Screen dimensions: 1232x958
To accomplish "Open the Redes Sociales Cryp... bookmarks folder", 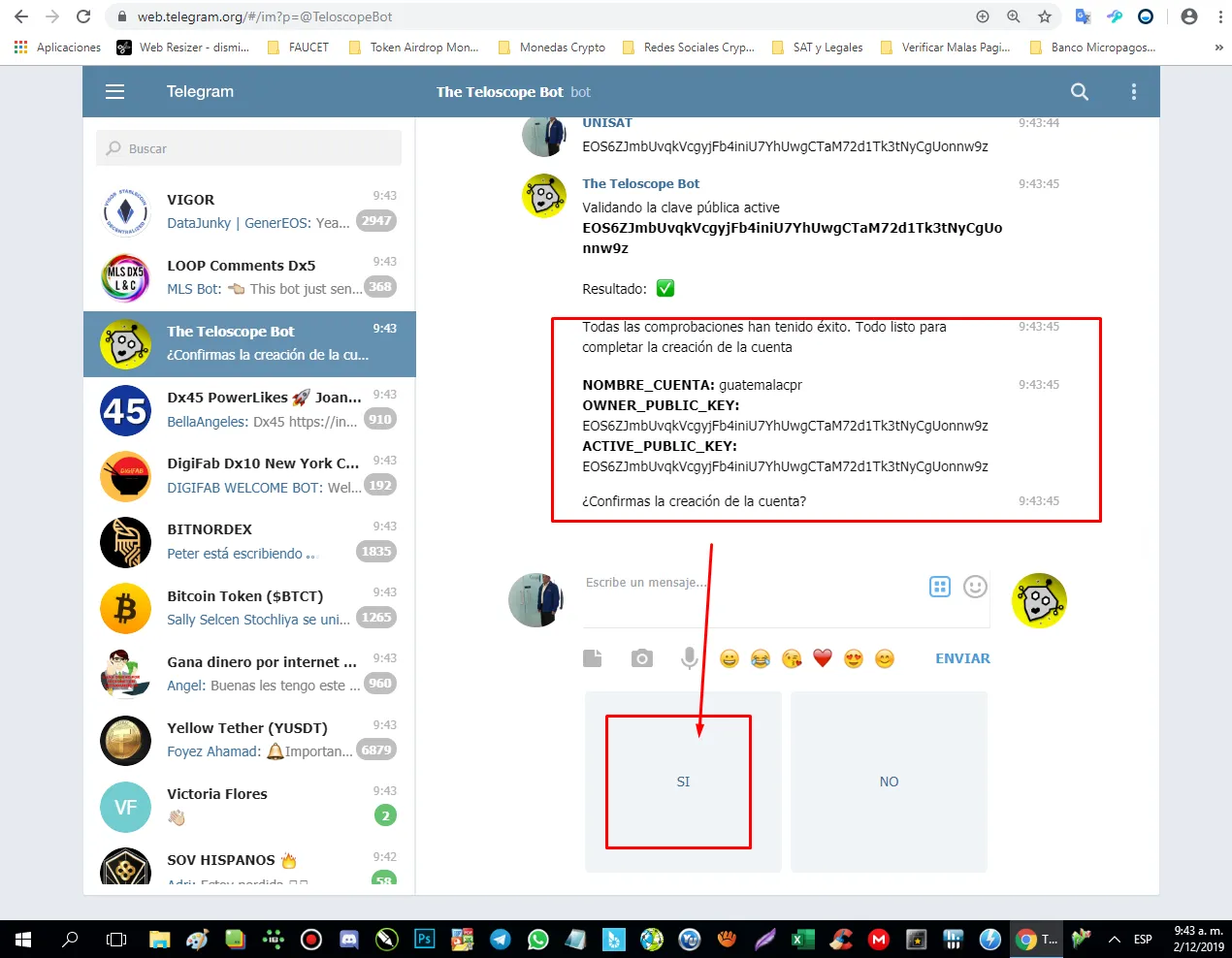I will click(688, 47).
